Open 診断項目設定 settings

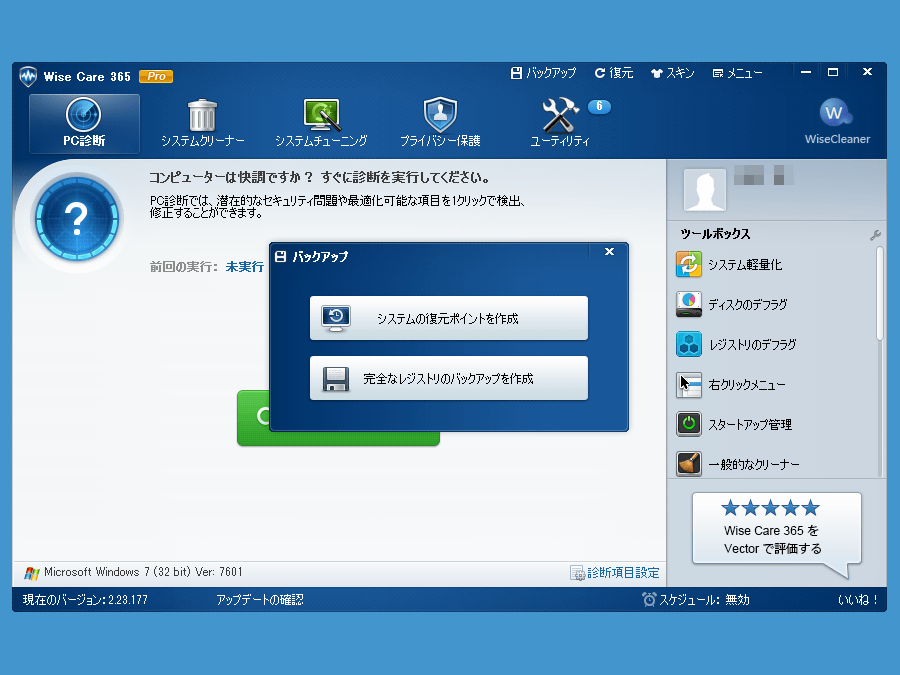tap(615, 573)
